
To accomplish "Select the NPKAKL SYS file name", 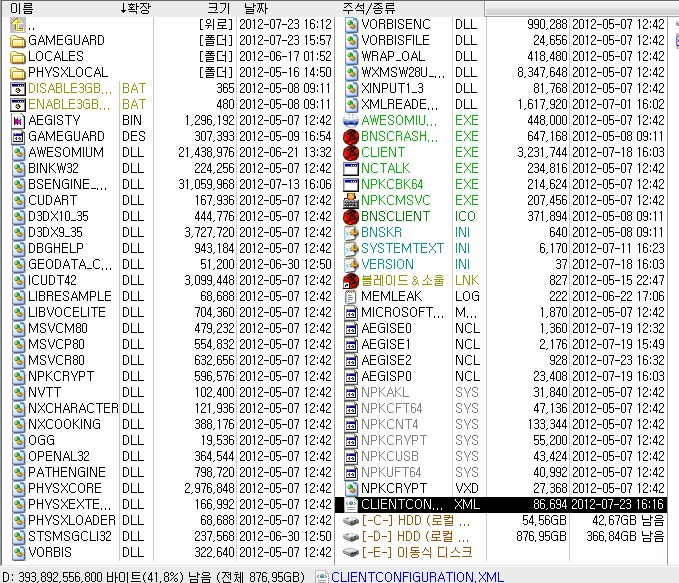I will point(385,393).
